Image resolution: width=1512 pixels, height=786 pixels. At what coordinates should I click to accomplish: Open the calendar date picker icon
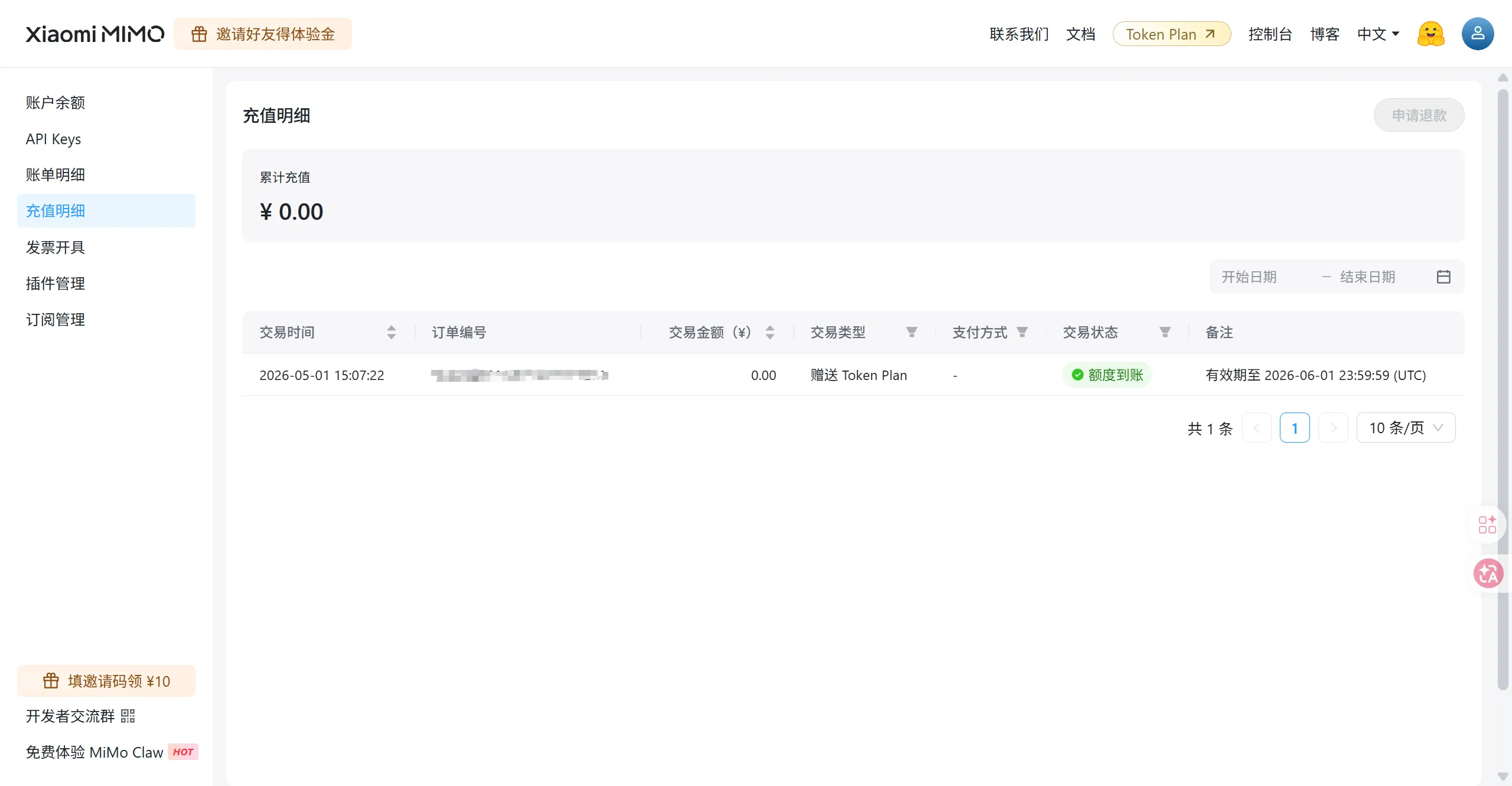pyautogui.click(x=1443, y=277)
